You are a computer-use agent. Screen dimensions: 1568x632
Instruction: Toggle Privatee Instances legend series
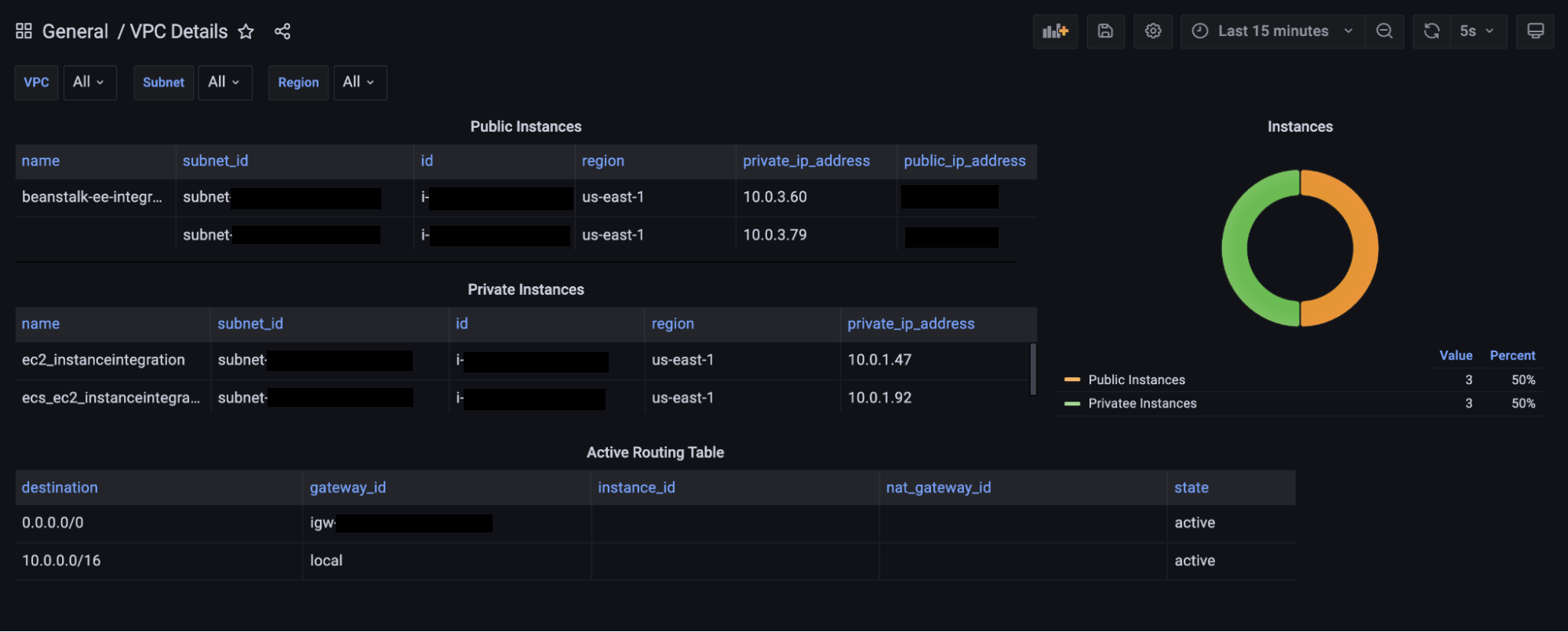(x=1142, y=403)
